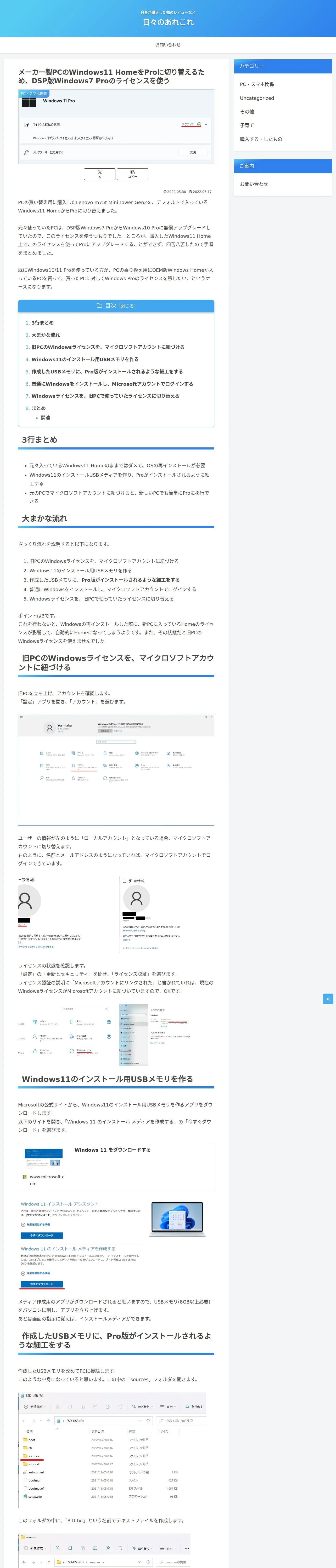Select the PC・スマホ関係 tag on the eyecatch
Screen dimensions: 336x1568
pyautogui.click(x=33, y=94)
